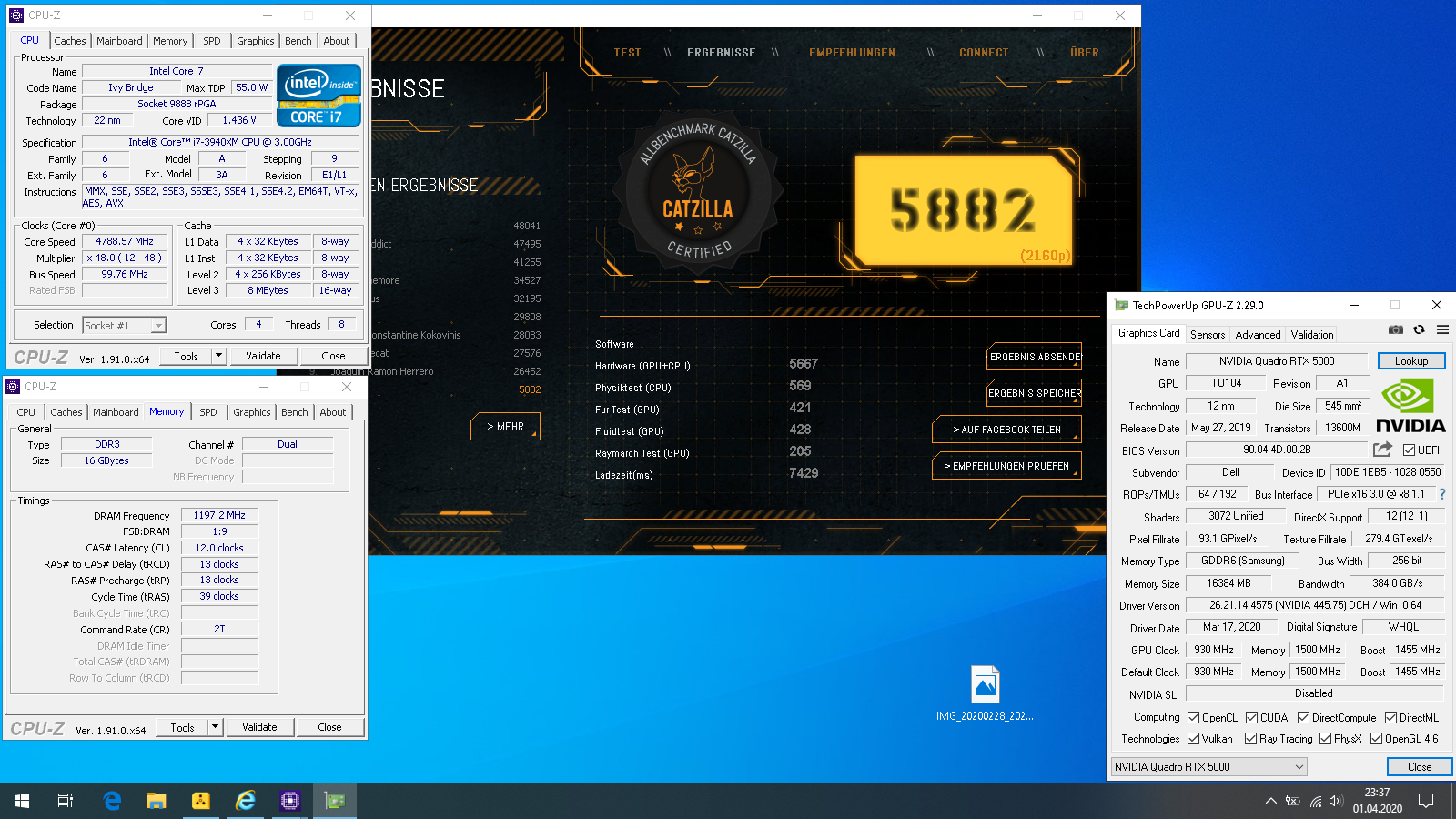Image resolution: width=1456 pixels, height=819 pixels.
Task: Toggle the DirectML checkbox
Action: [x=1390, y=718]
